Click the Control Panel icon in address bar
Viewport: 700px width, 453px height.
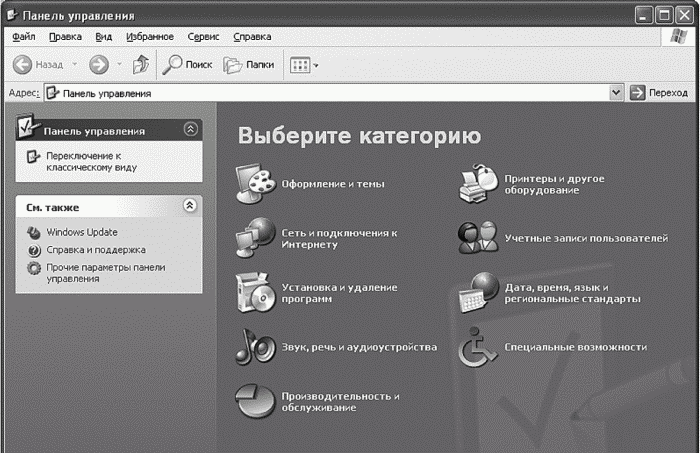(x=53, y=93)
